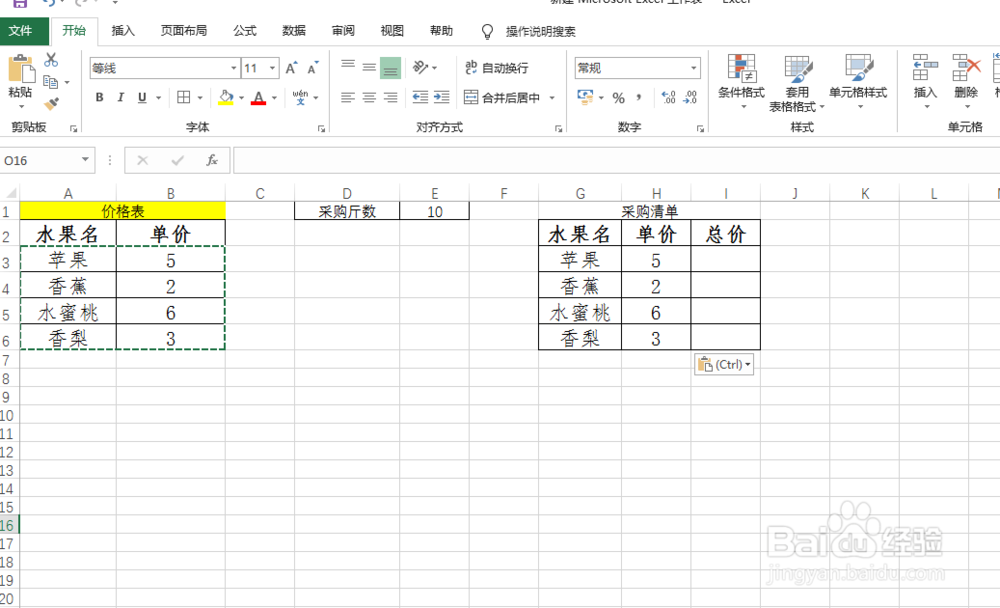Click the 操作说明搜索 search box

click(x=540, y=31)
